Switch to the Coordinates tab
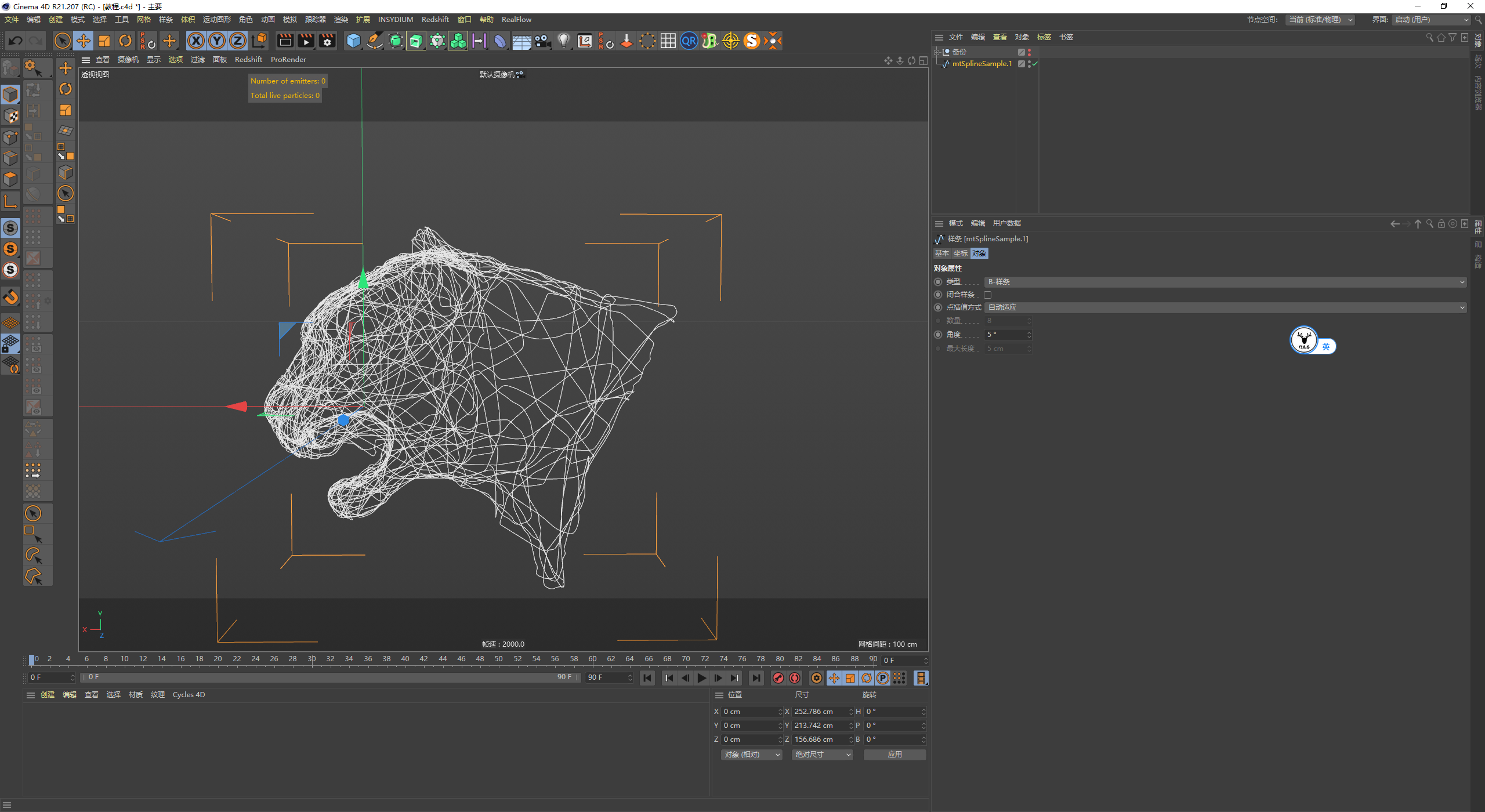Viewport: 1485px width, 812px height. [961, 253]
